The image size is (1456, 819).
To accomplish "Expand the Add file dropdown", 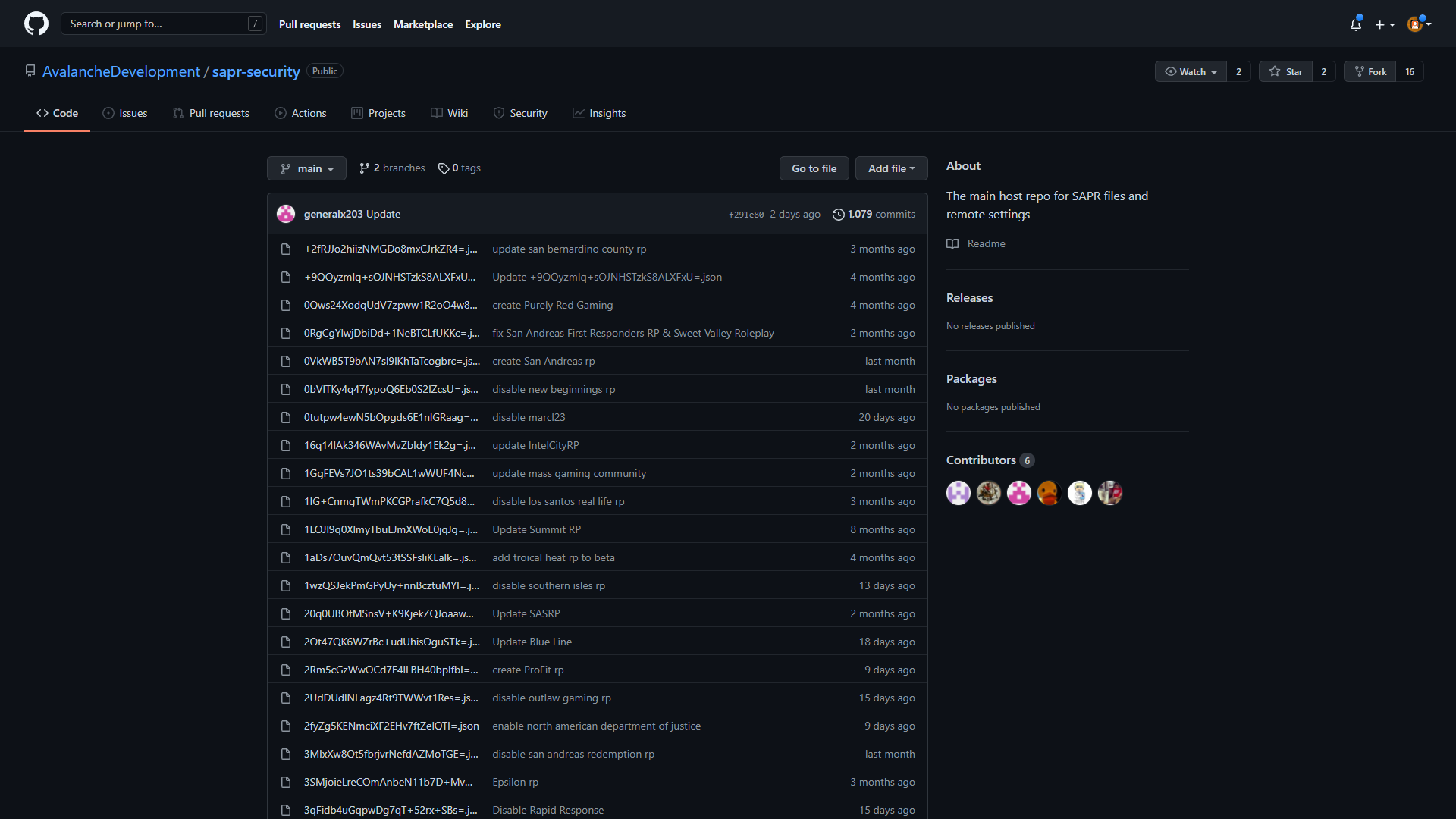I will coord(892,168).
